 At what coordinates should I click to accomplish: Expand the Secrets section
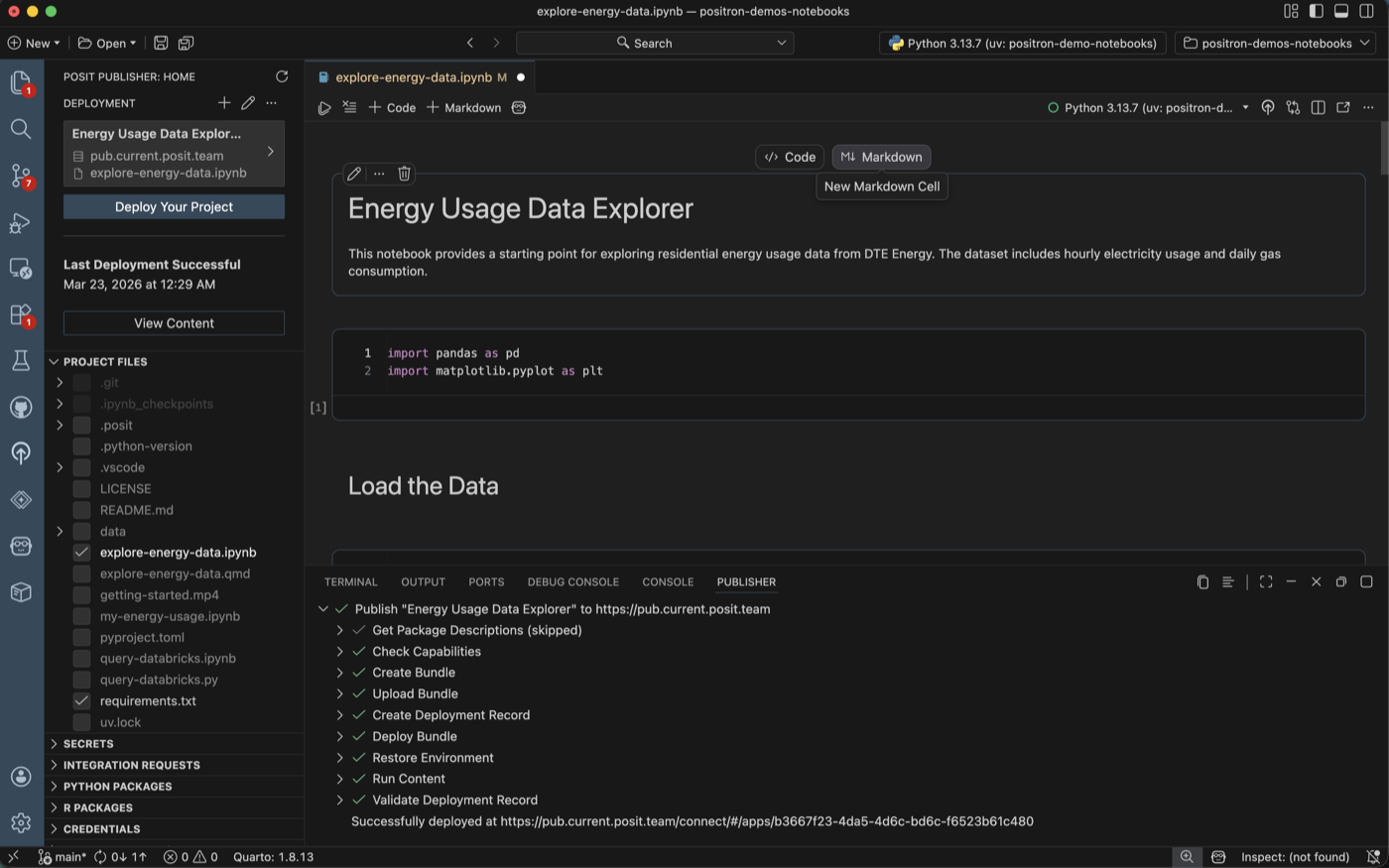[x=175, y=744]
